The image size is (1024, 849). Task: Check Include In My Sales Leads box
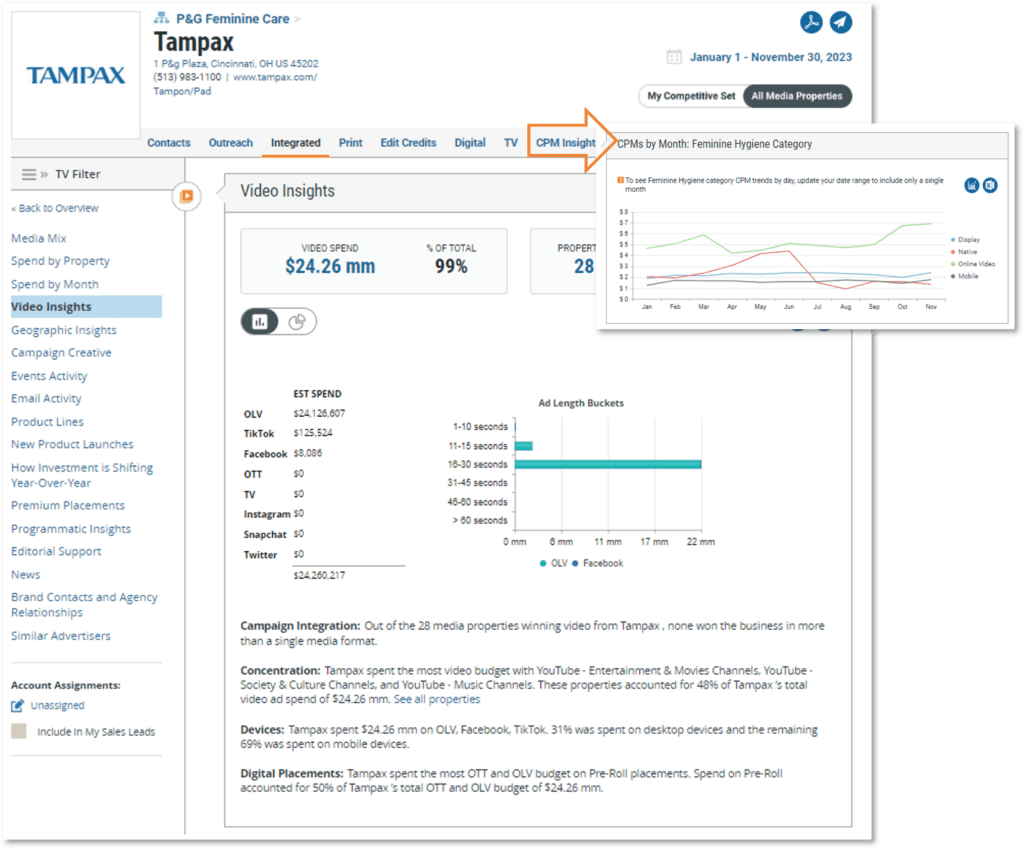click(x=19, y=731)
